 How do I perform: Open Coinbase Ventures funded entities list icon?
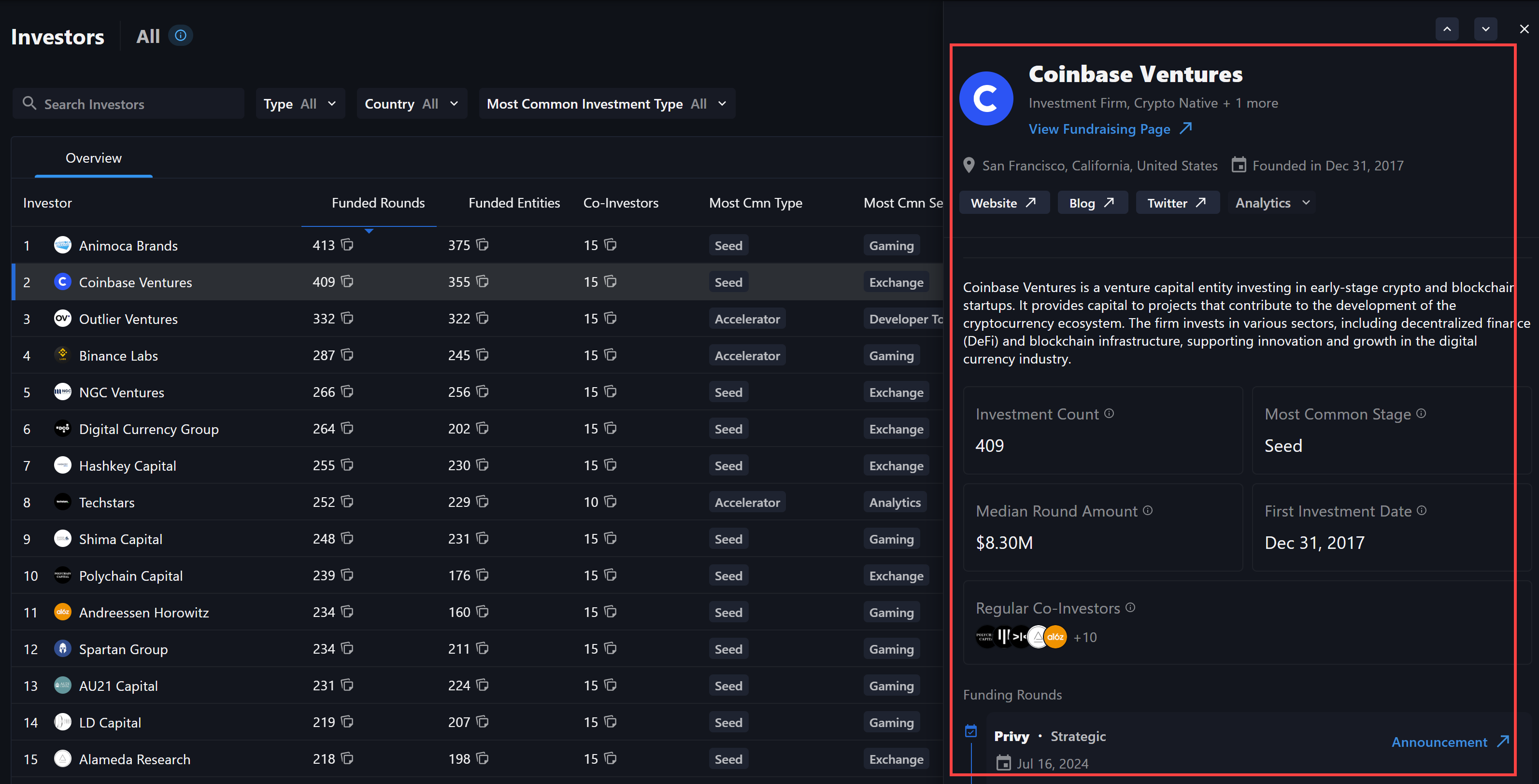[x=483, y=281]
